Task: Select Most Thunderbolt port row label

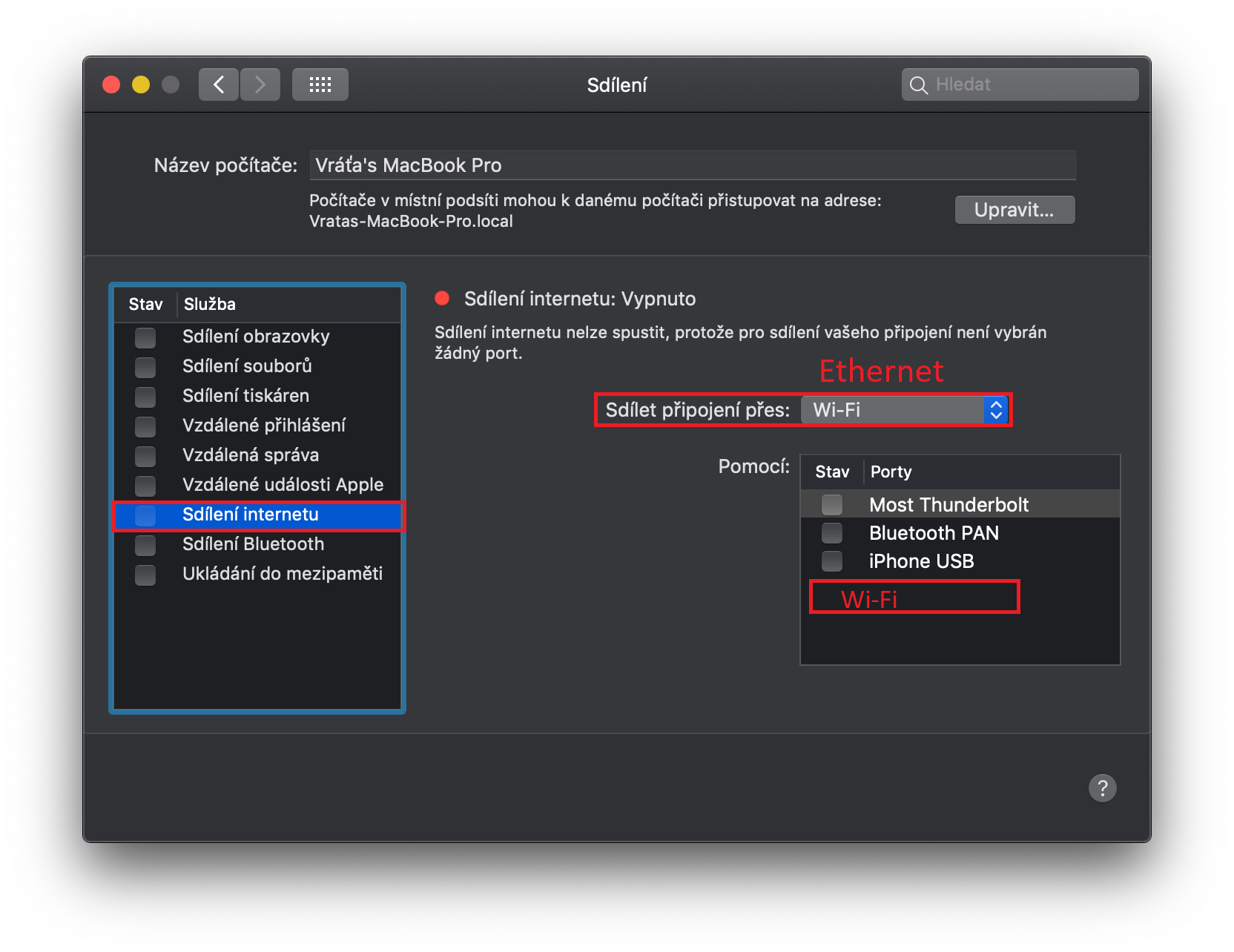Action: pyautogui.click(x=948, y=505)
